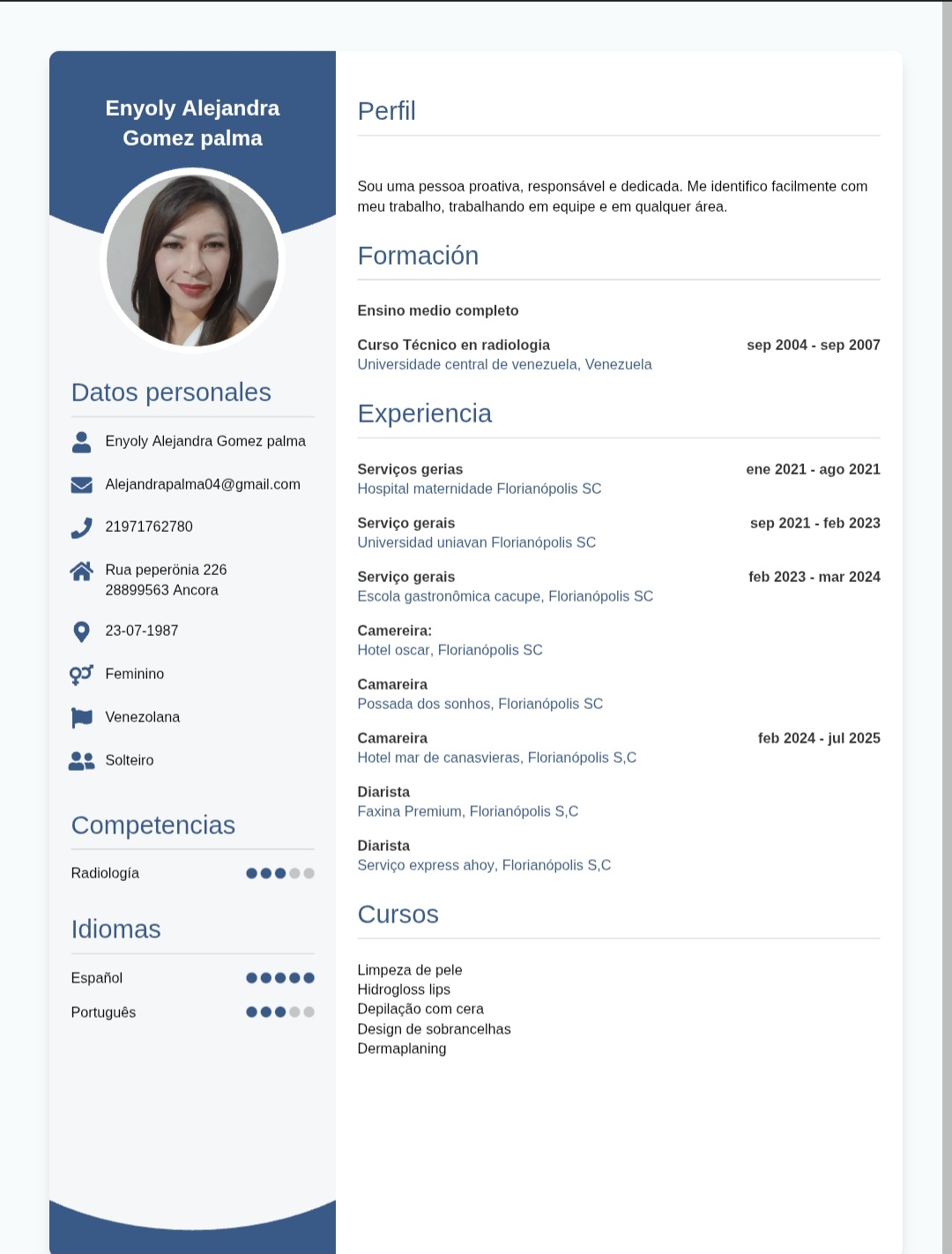Viewport: 952px width, 1254px height.
Task: Click the envelope email icon
Action: 81,485
